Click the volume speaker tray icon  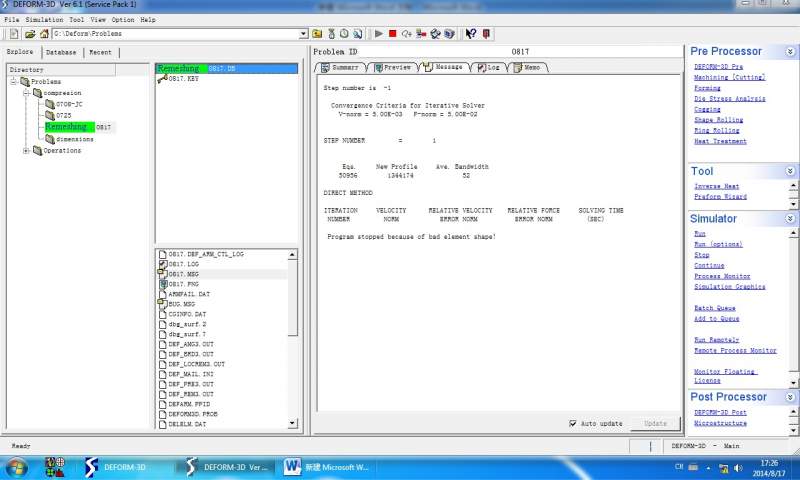[738, 468]
